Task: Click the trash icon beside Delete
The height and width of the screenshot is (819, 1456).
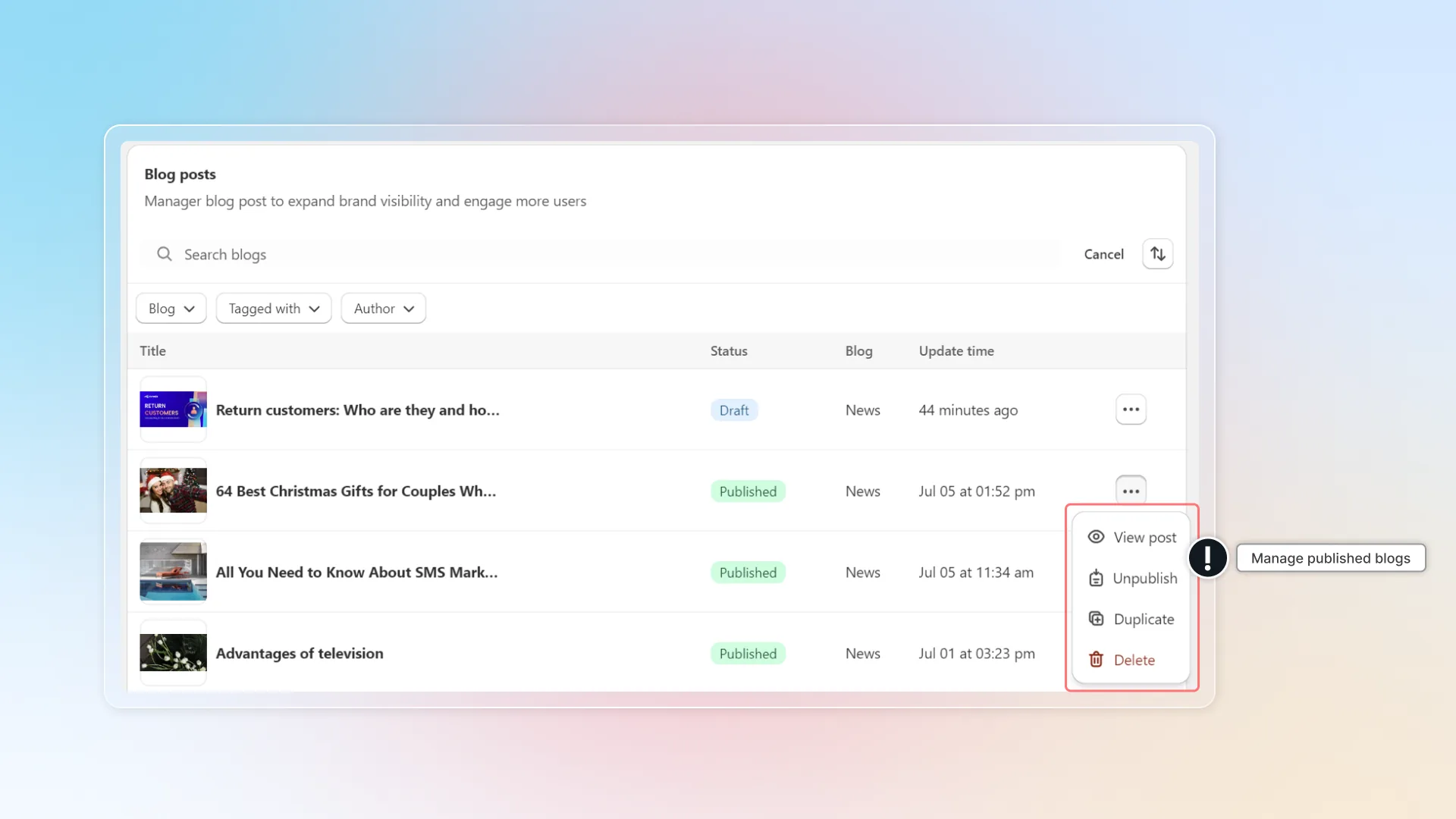Action: 1096,660
